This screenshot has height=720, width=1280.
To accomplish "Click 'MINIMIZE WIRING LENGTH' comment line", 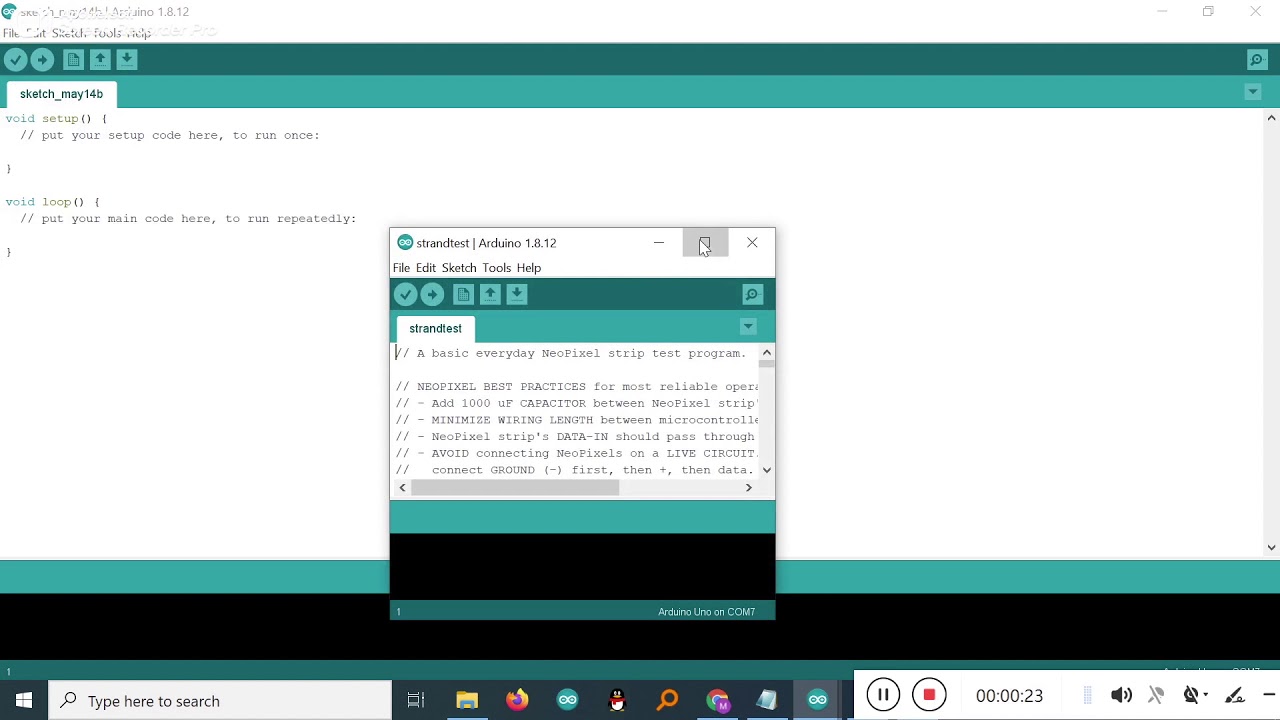I will (x=576, y=420).
